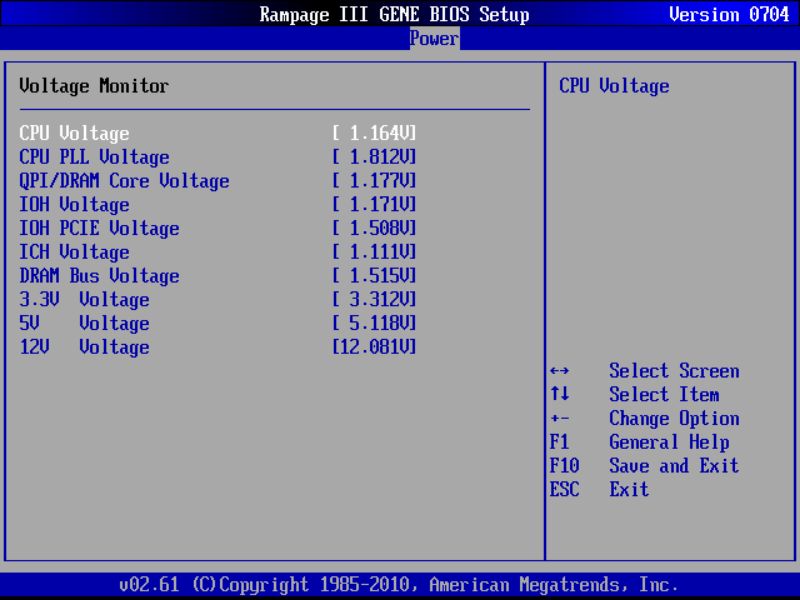Select the 3.3V Voltage label

tap(85, 300)
